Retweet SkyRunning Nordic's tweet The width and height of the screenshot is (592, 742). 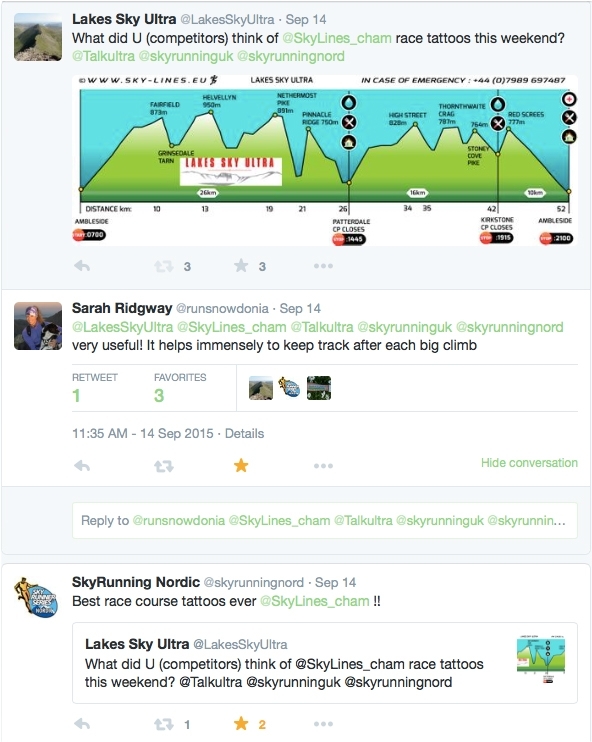tap(164, 724)
